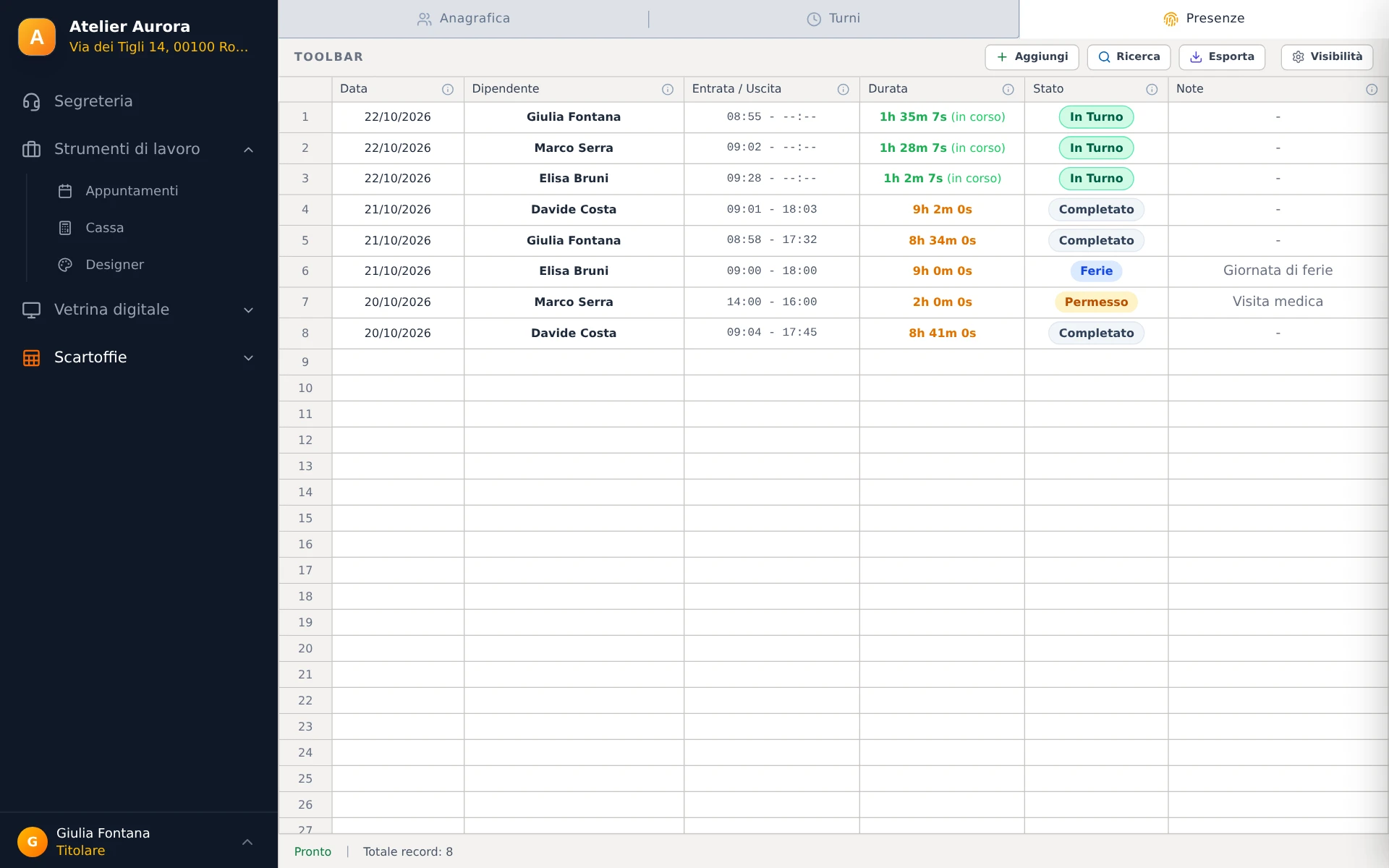Click the 'Visita medica' note cell
The height and width of the screenshot is (868, 1389).
click(x=1278, y=302)
